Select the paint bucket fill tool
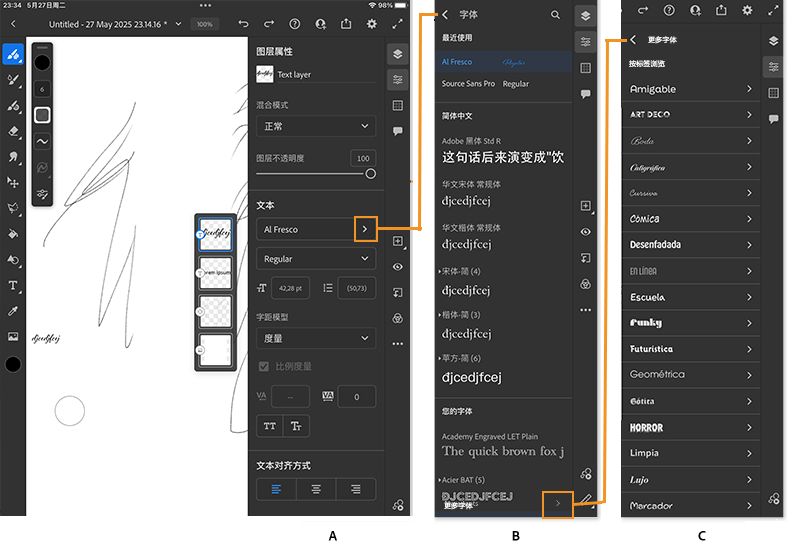The width and height of the screenshot is (800, 556). tap(13, 234)
